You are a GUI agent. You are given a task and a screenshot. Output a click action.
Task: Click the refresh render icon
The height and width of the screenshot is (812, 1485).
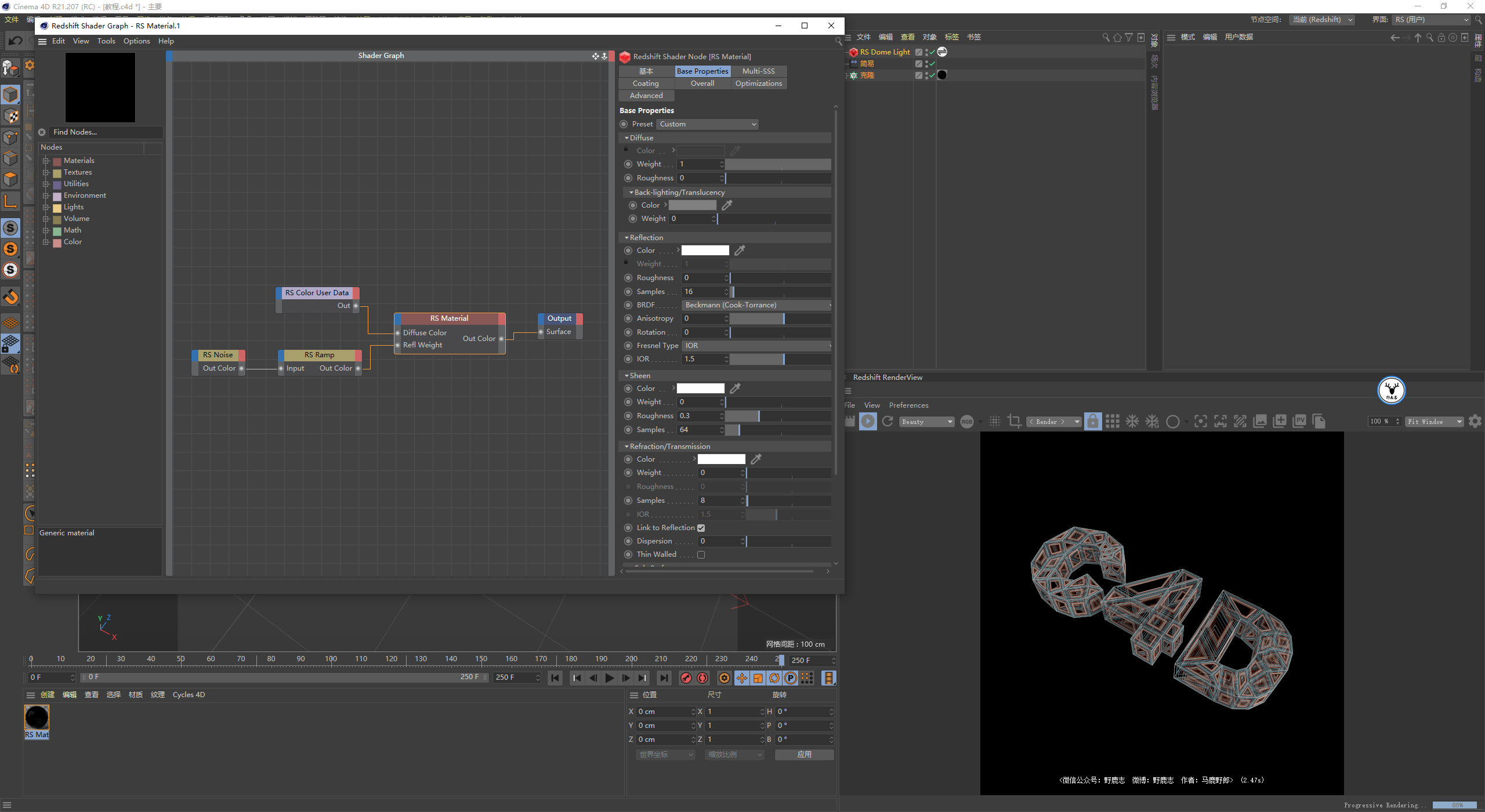pyautogui.click(x=888, y=422)
